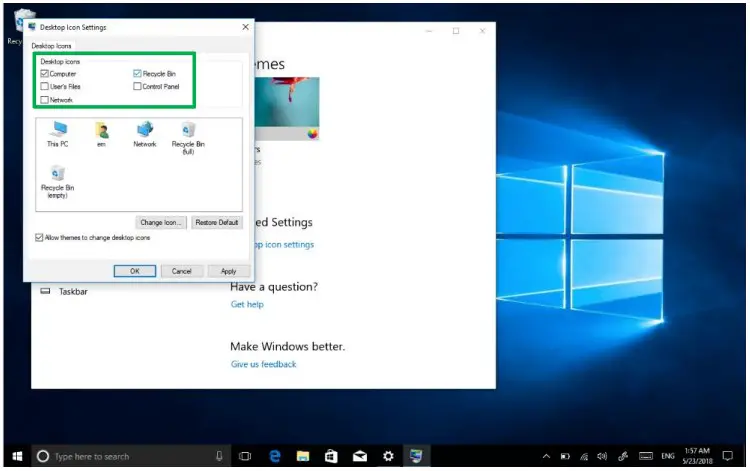Click Apply in Desktop Icon Settings

[229, 271]
